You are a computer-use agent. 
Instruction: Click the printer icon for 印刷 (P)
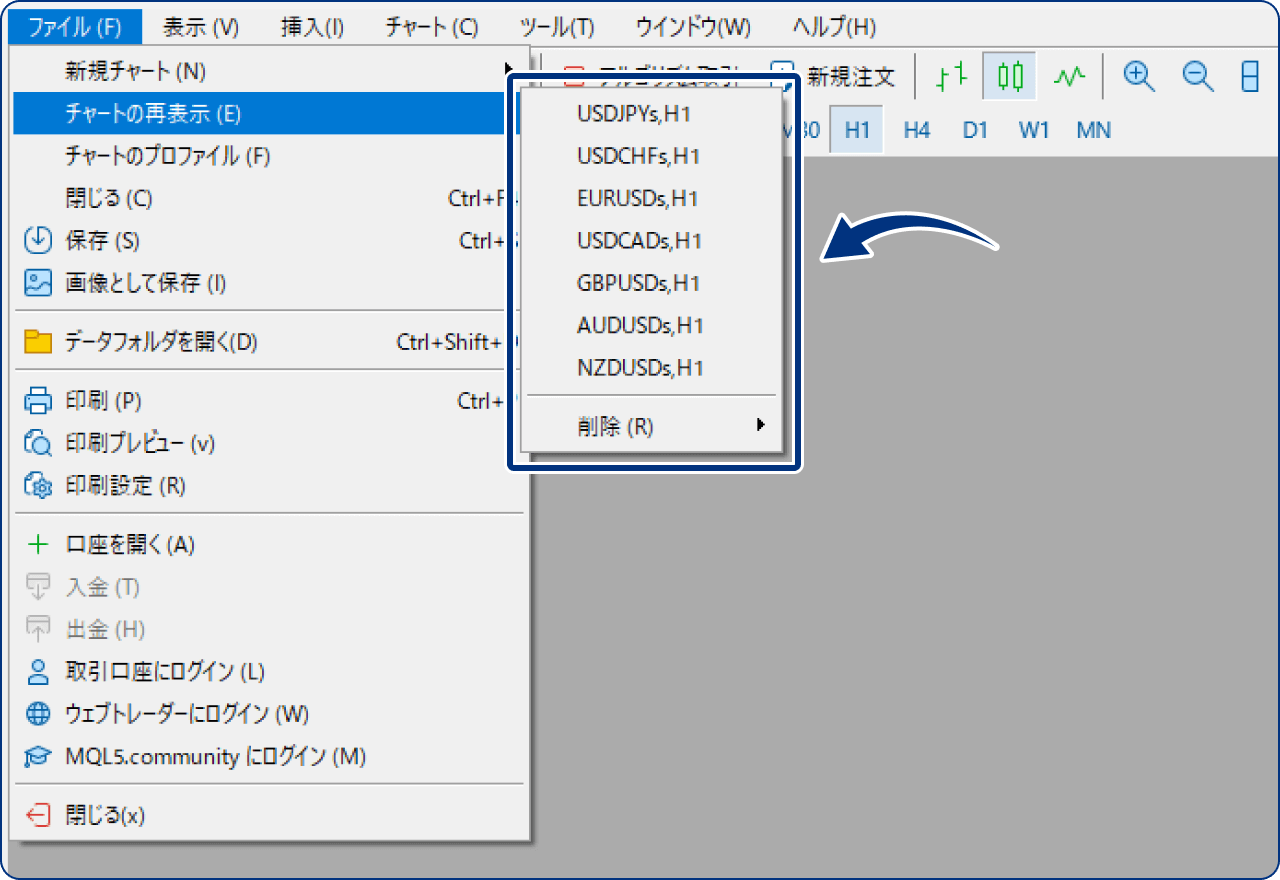pyautogui.click(x=37, y=401)
